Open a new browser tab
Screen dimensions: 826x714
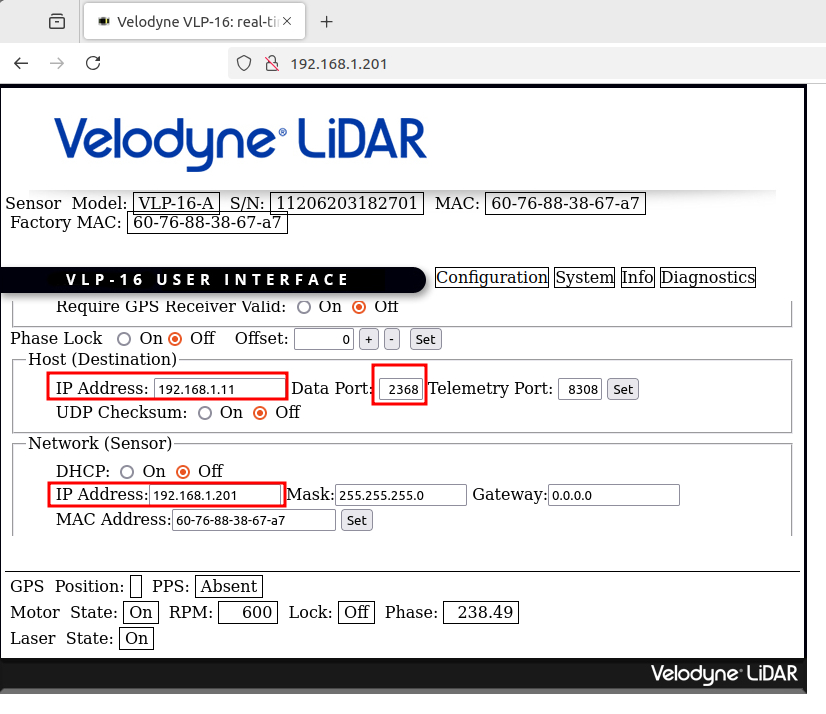point(326,21)
